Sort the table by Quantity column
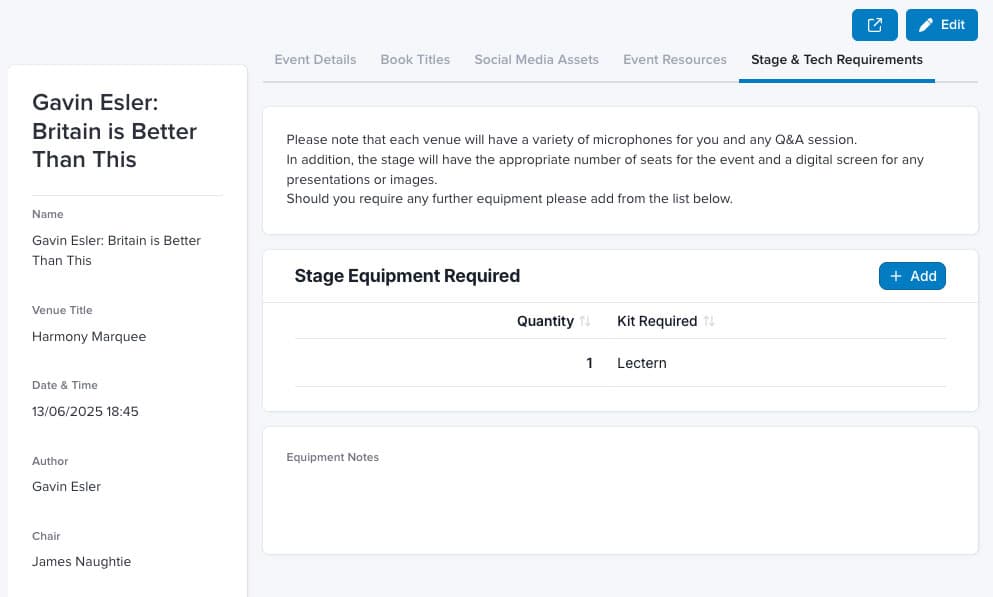Screen dimensions: 993x597 pos(585,321)
